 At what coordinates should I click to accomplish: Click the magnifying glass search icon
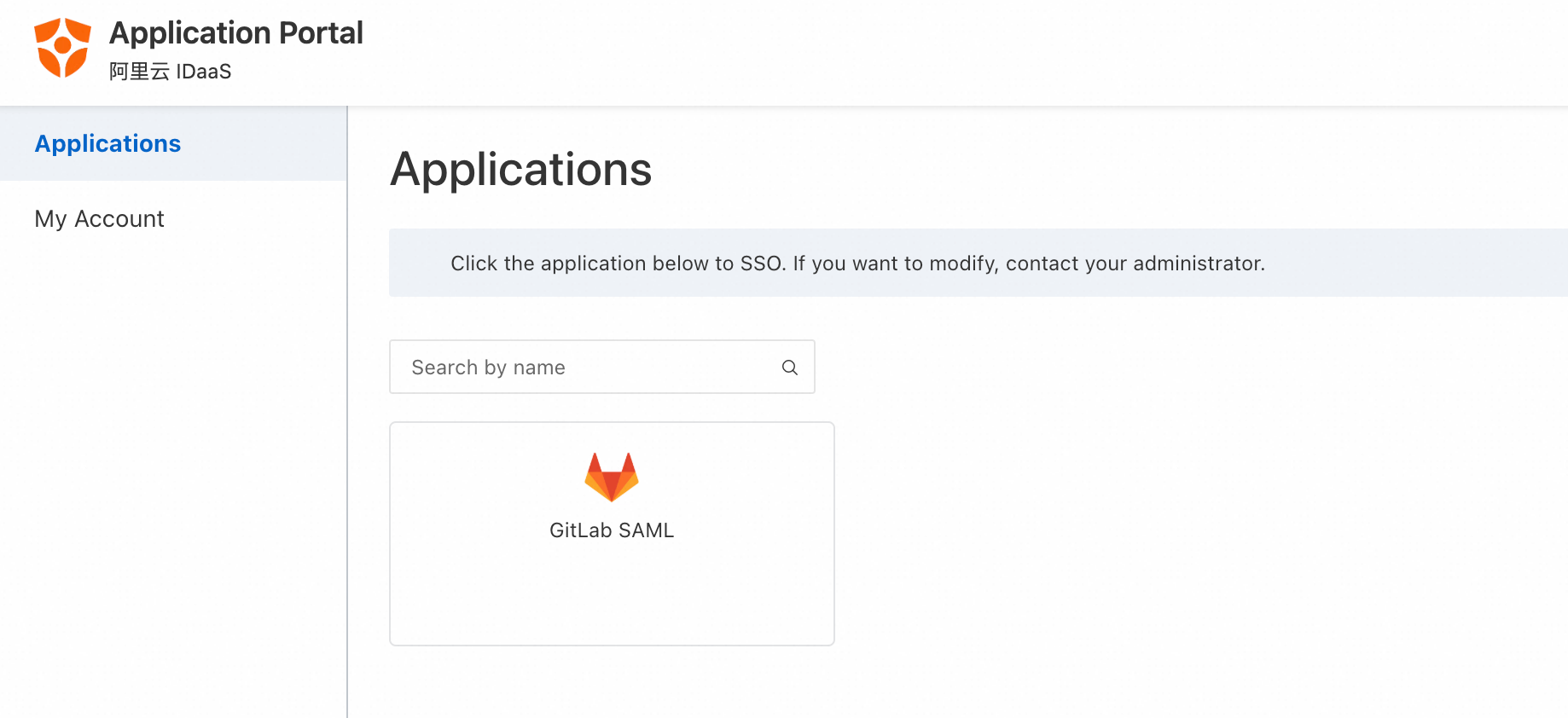click(x=790, y=368)
